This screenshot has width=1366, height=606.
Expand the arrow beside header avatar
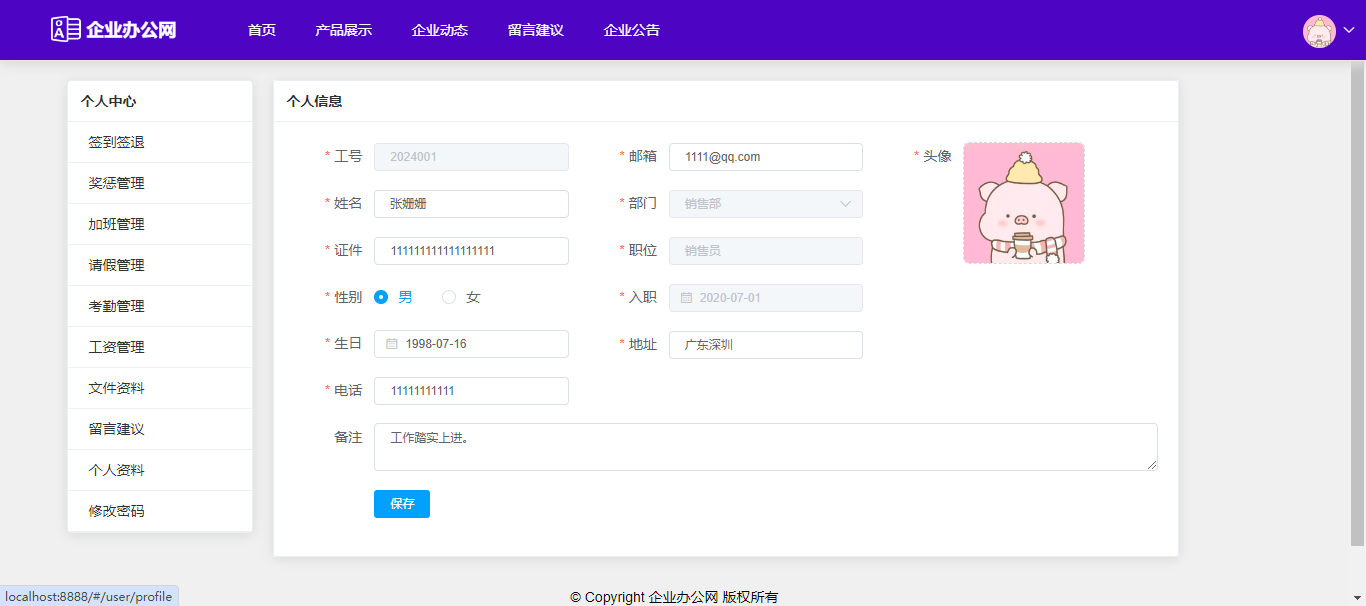1349,31
